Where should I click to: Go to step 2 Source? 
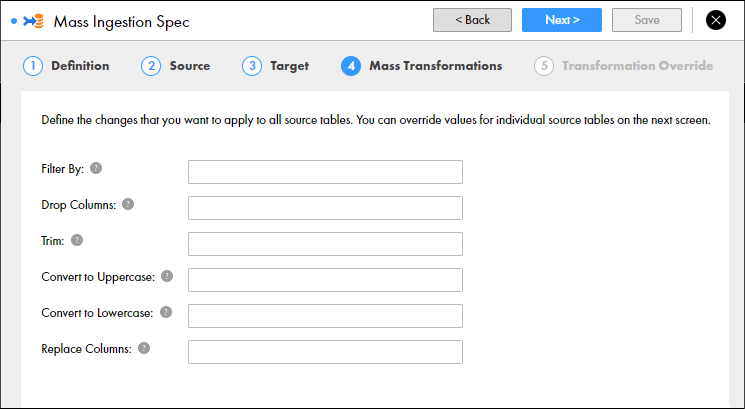175,66
